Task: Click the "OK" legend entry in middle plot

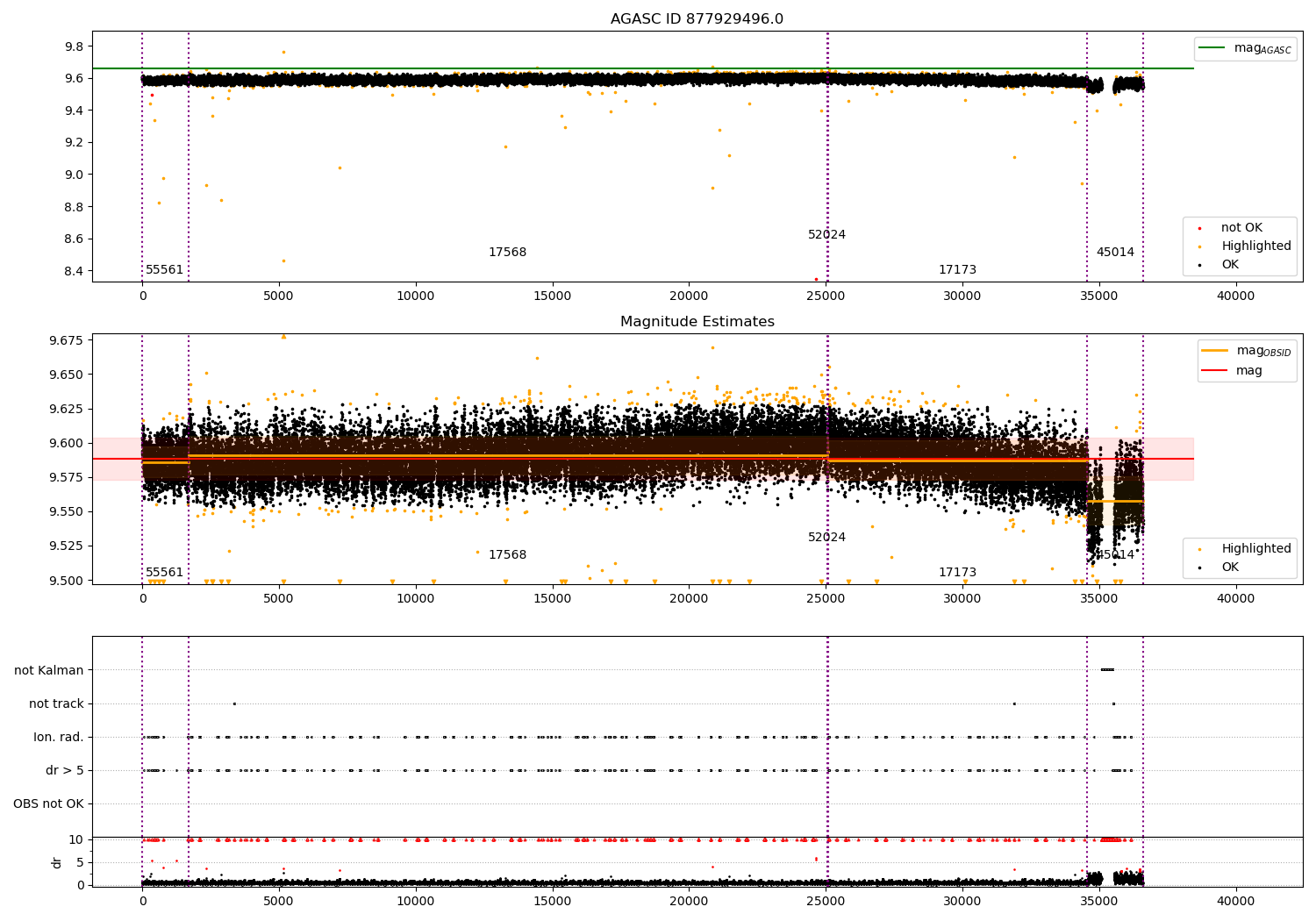Action: (x=1229, y=568)
